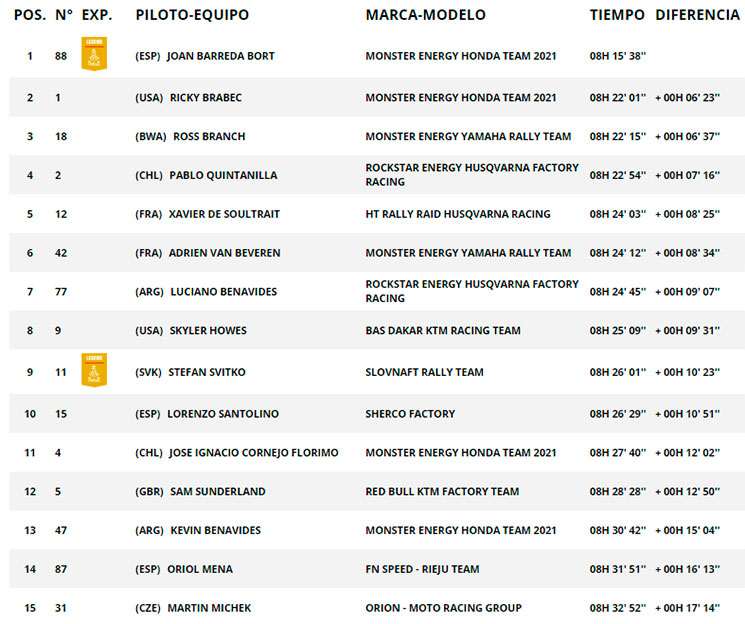Click Red Bull KTM Factory Team
The image size is (745, 624).
(x=442, y=492)
